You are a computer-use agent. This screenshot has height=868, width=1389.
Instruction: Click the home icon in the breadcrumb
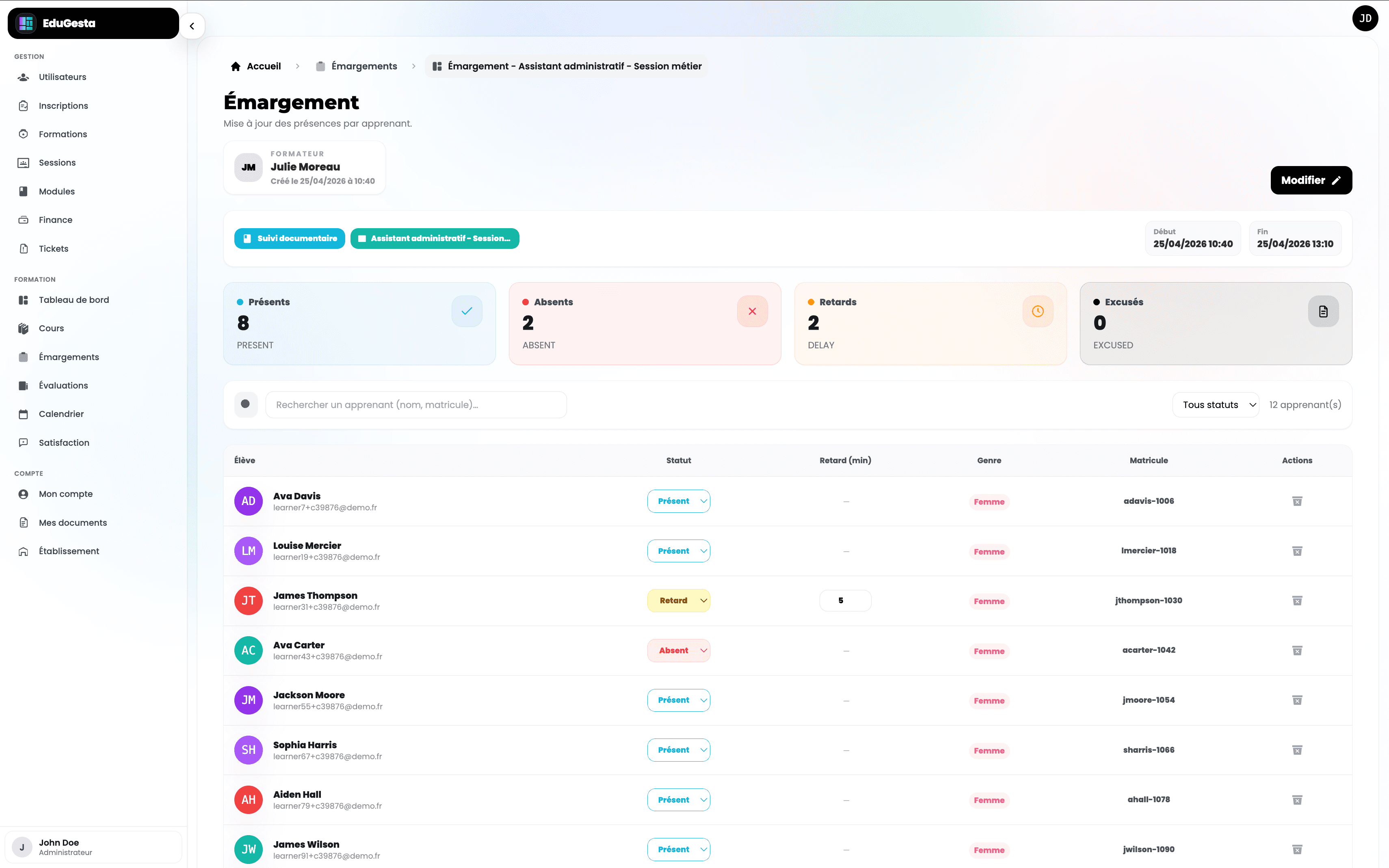tap(236, 67)
